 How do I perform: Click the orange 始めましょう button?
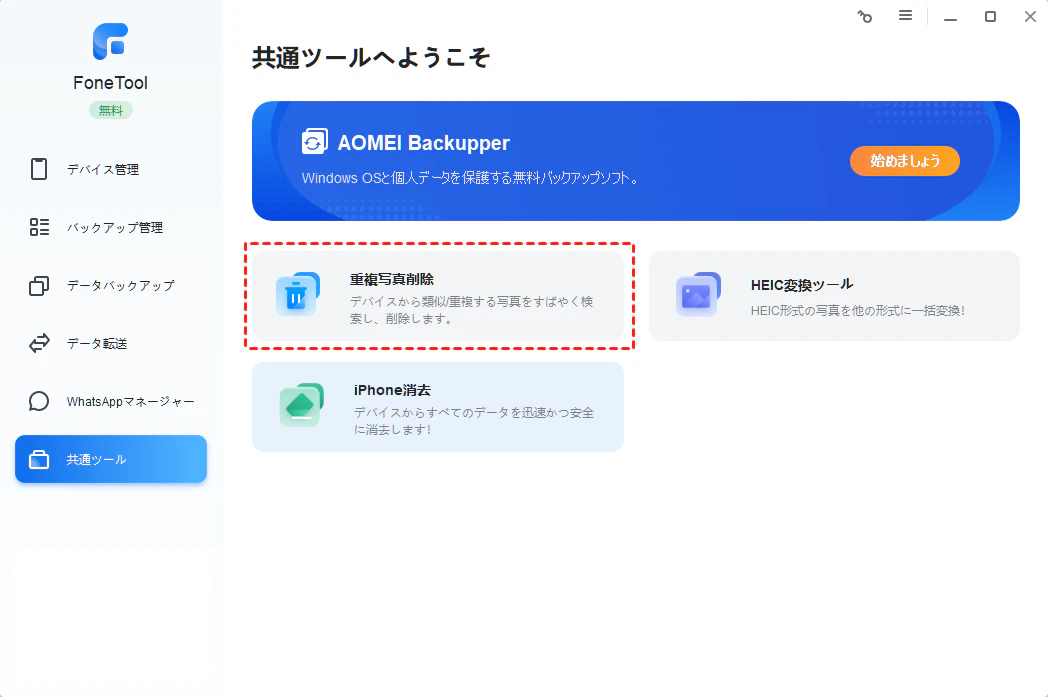tap(904, 161)
